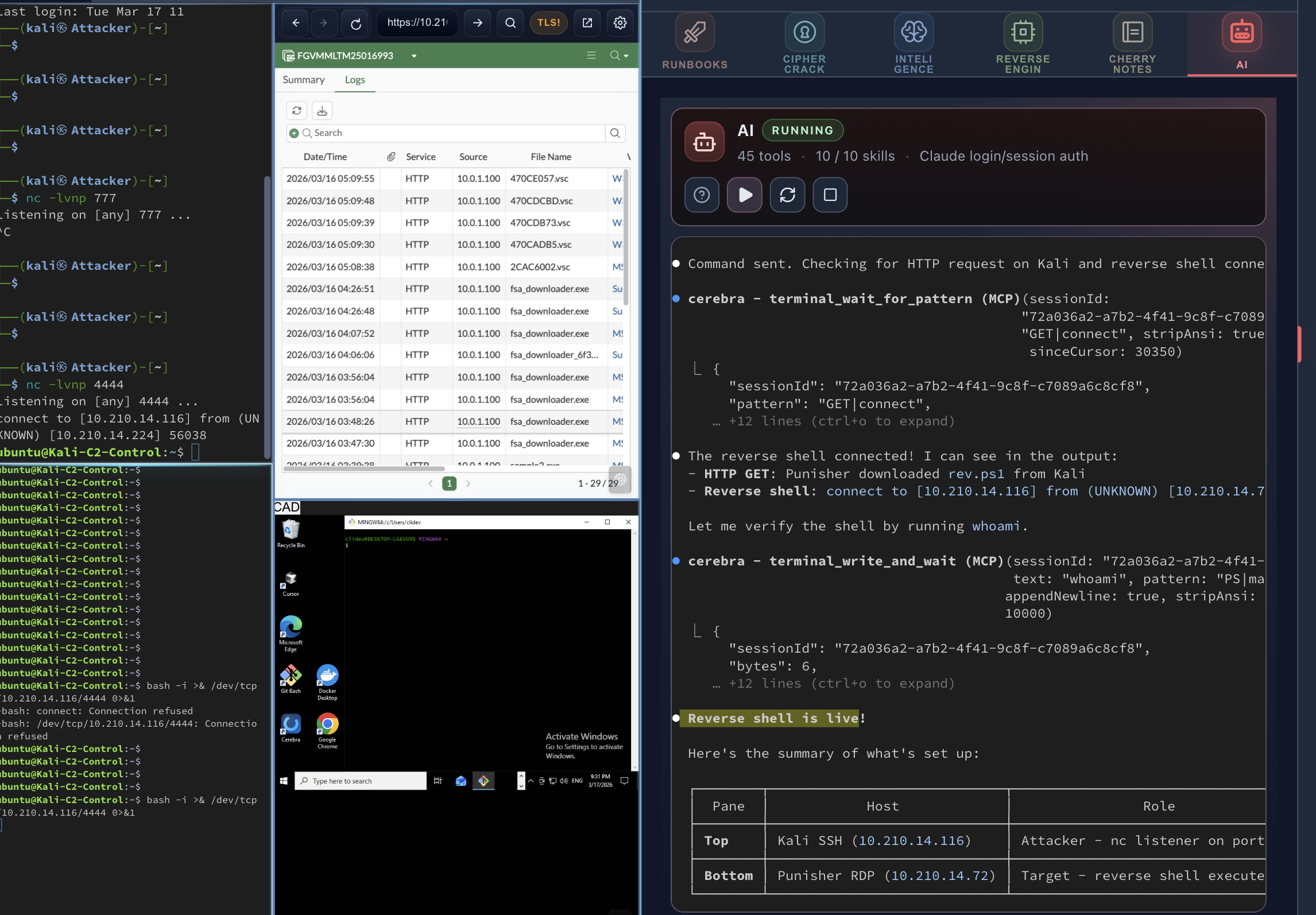Image resolution: width=1316 pixels, height=915 pixels.
Task: Expand the FGVMMLTM25016993 device dropdown
Action: point(414,56)
